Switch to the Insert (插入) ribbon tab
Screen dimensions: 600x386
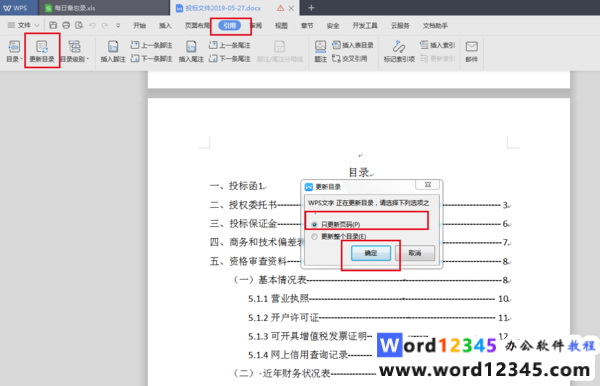[165, 26]
